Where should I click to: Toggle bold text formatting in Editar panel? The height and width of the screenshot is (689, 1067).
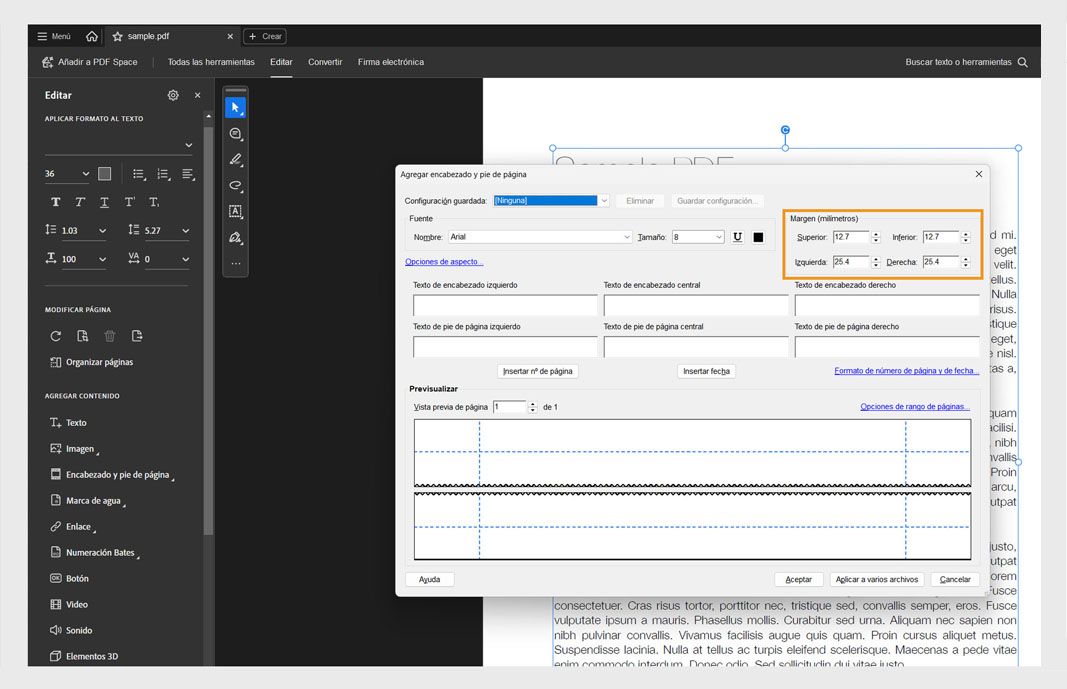coord(56,202)
